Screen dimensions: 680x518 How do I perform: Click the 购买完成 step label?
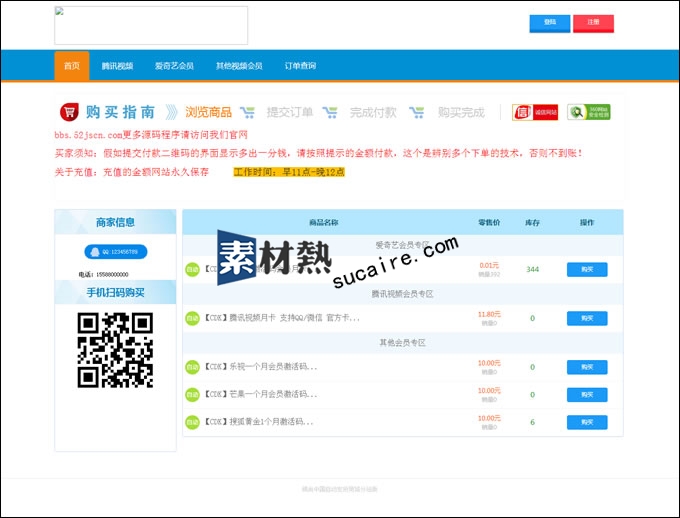point(461,112)
